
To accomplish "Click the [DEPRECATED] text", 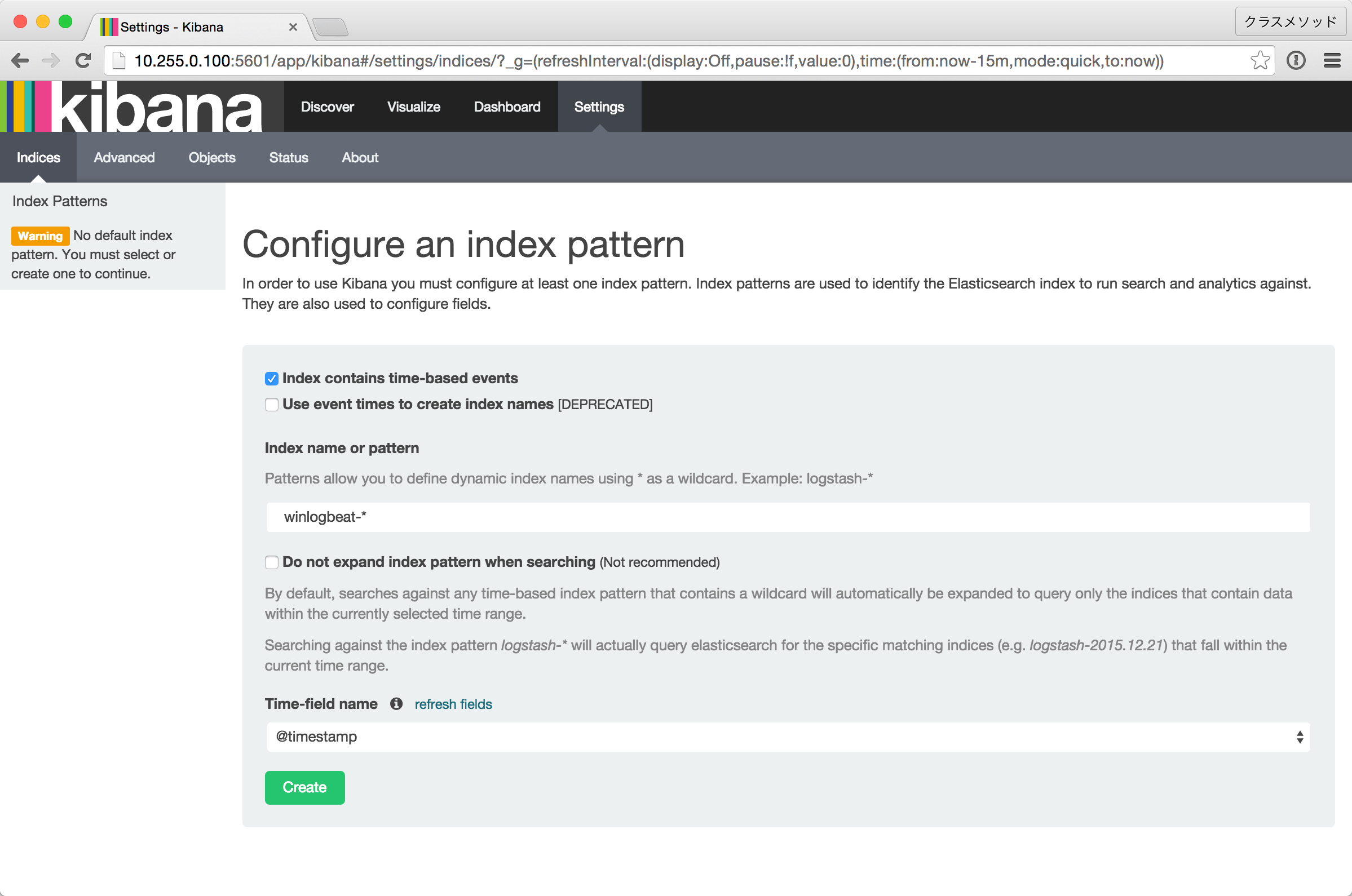I will coord(605,405).
